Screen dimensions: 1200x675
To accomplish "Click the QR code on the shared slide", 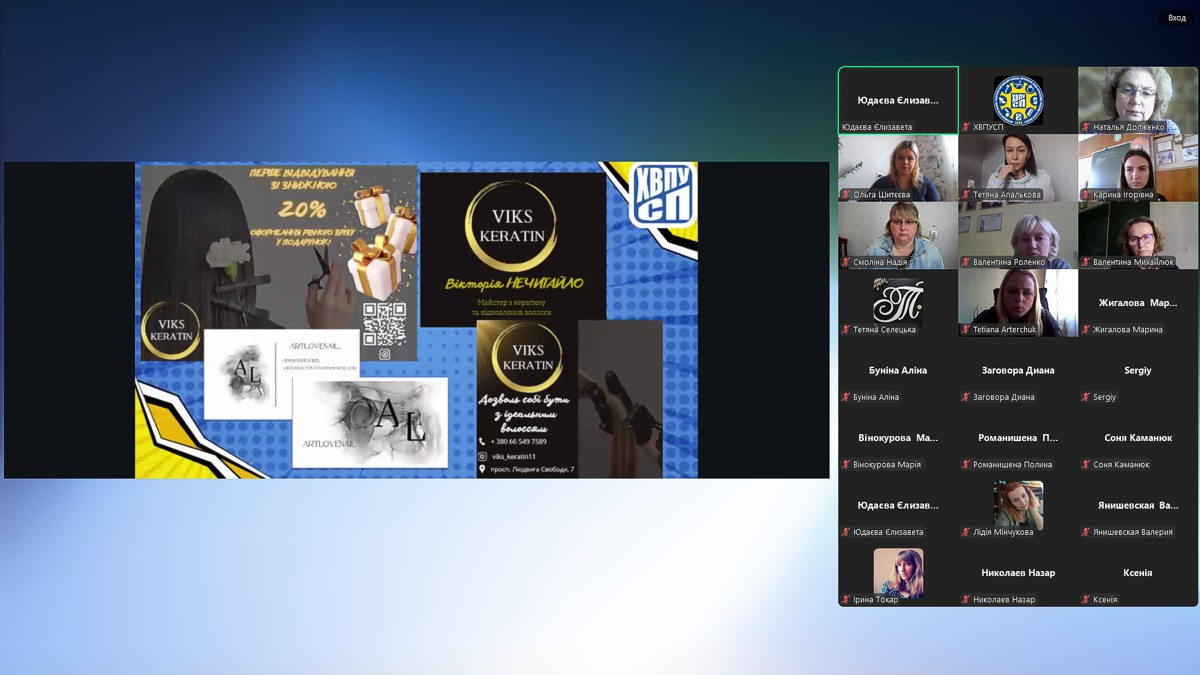I will coord(385,323).
